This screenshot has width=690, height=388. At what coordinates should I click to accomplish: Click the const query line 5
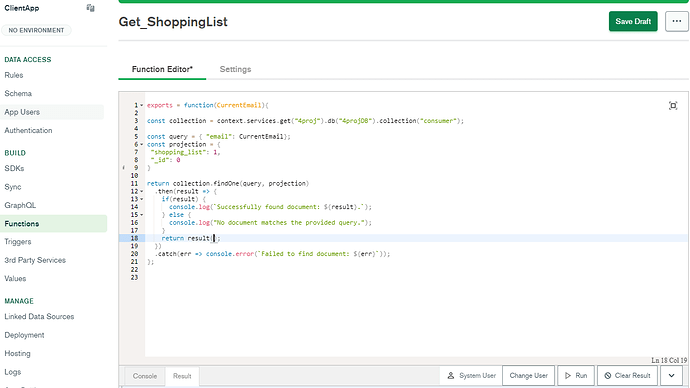(x=219, y=136)
